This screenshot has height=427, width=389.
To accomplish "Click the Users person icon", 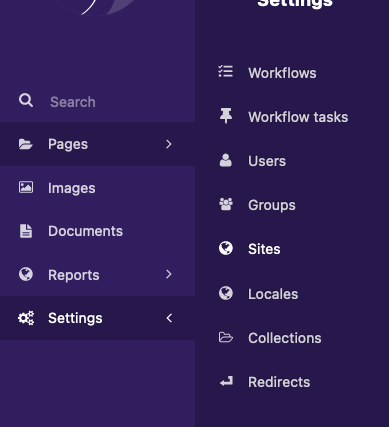I will [226, 160].
